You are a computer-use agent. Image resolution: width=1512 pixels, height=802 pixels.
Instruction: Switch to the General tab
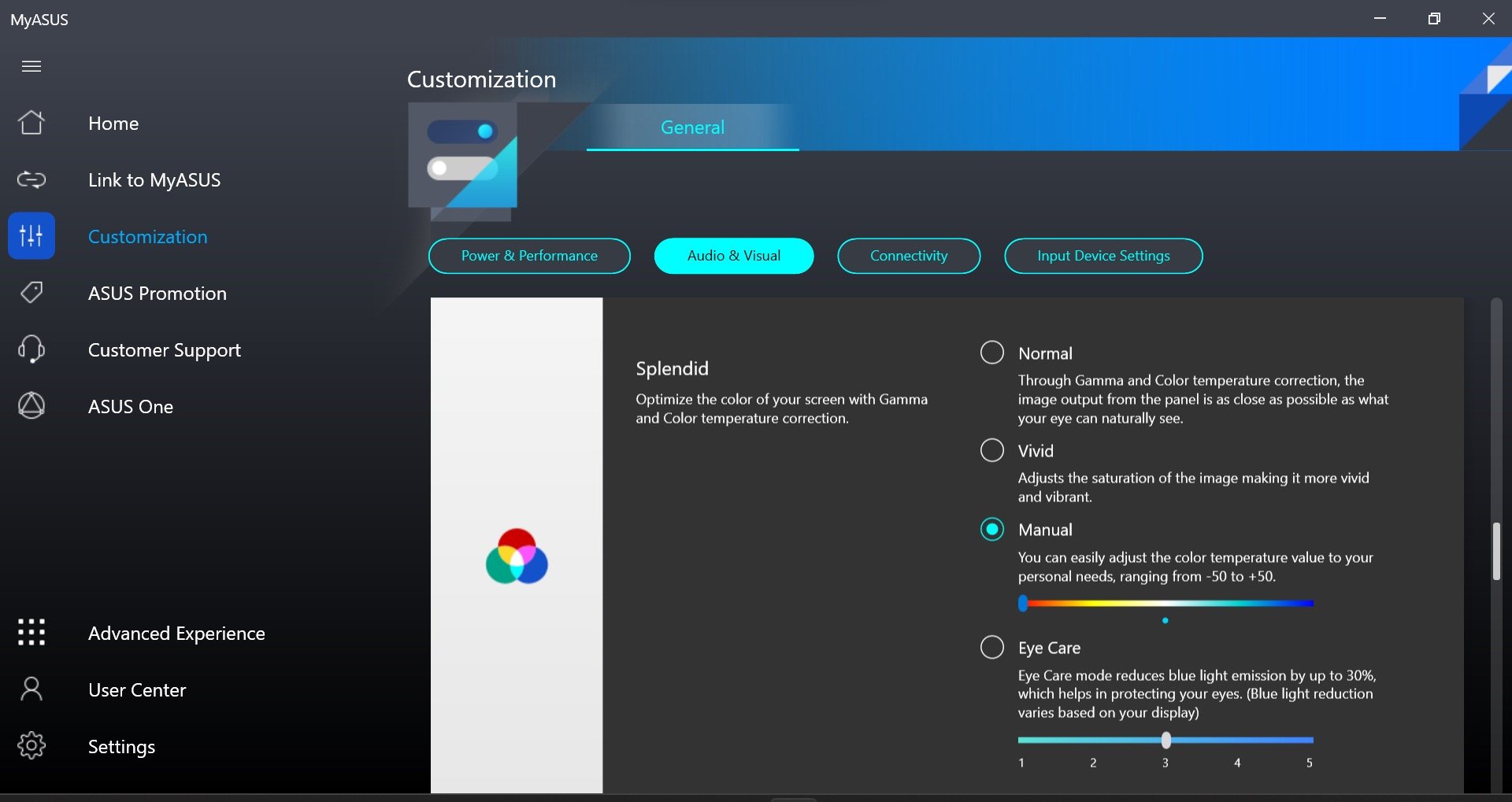692,128
